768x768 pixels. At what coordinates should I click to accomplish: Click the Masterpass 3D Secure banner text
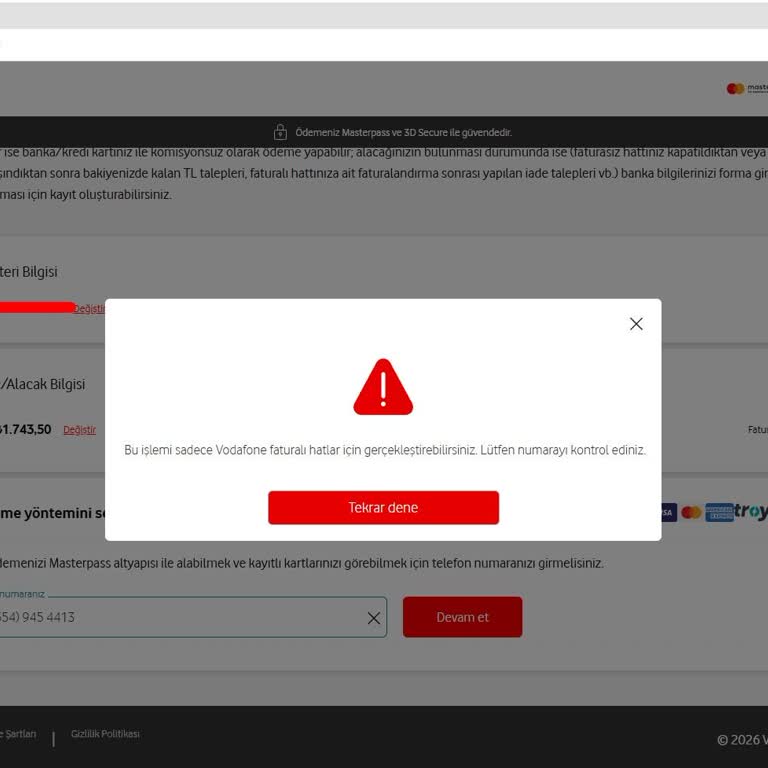point(403,132)
